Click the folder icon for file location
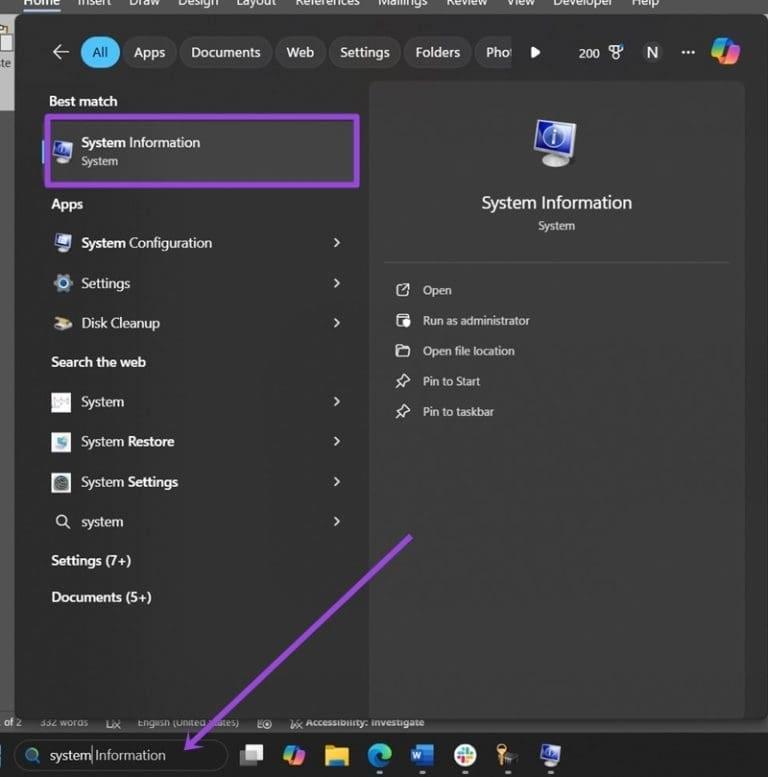Image resolution: width=768 pixels, height=777 pixels. (403, 350)
